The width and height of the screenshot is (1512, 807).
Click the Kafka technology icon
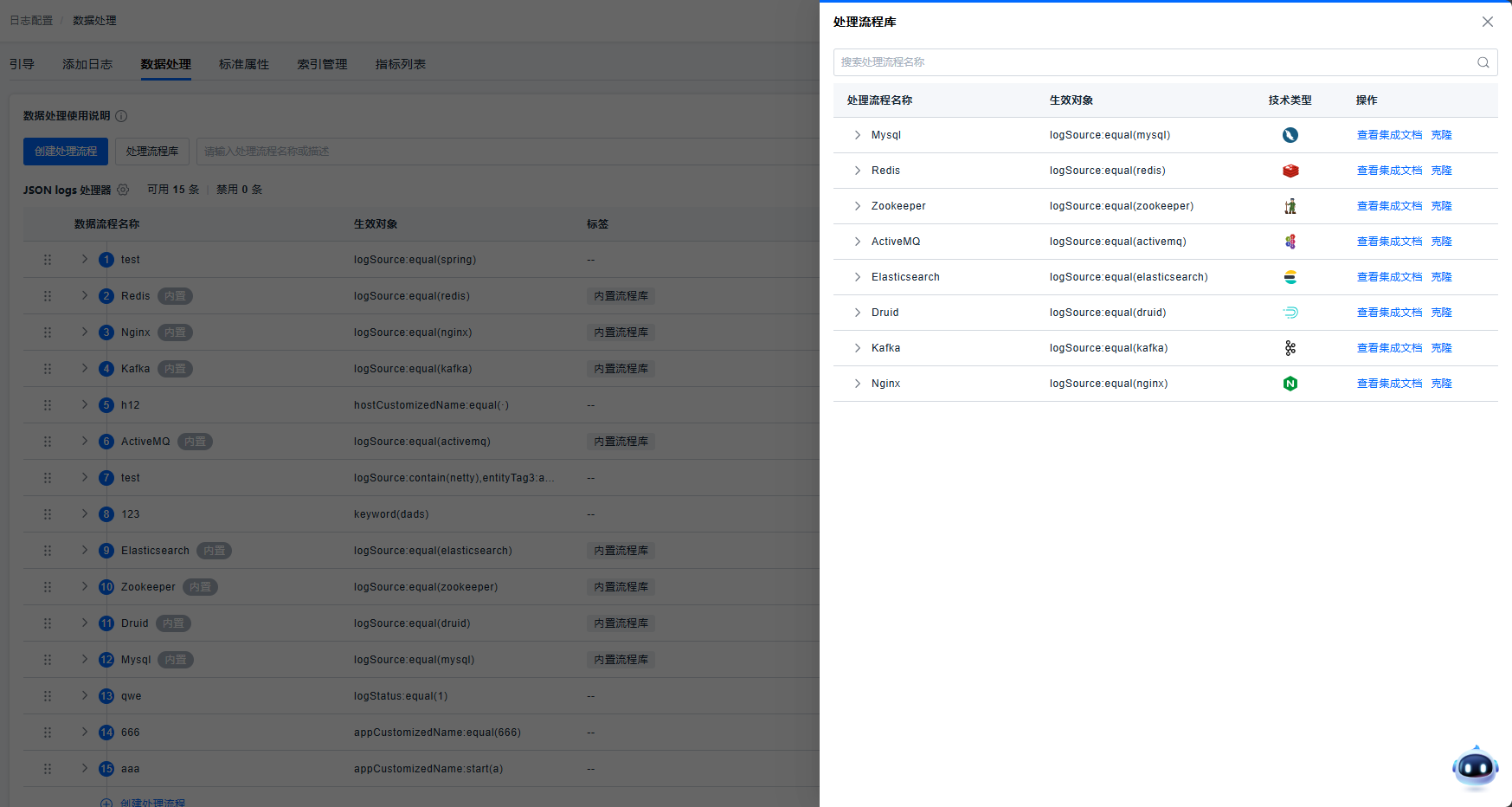tap(1290, 348)
